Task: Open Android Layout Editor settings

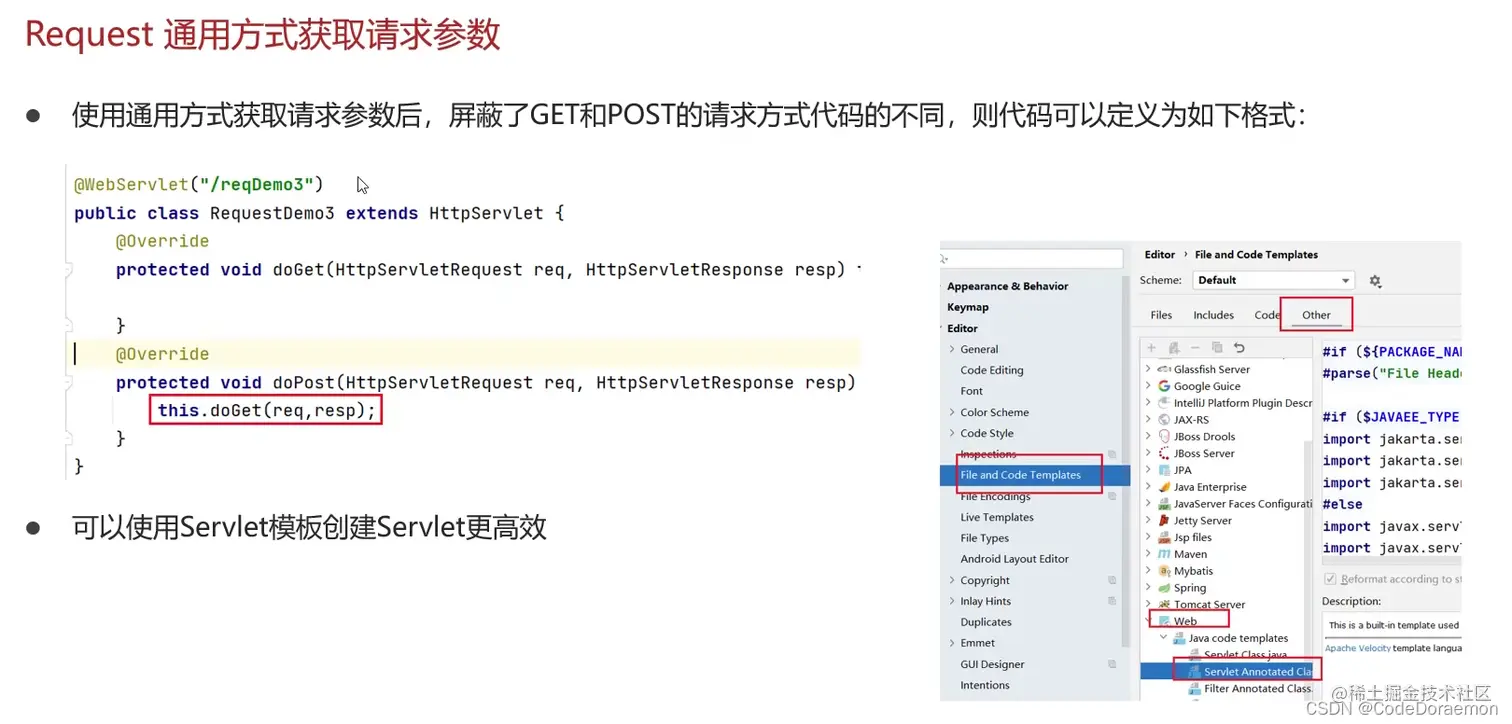Action: click(x=1014, y=559)
